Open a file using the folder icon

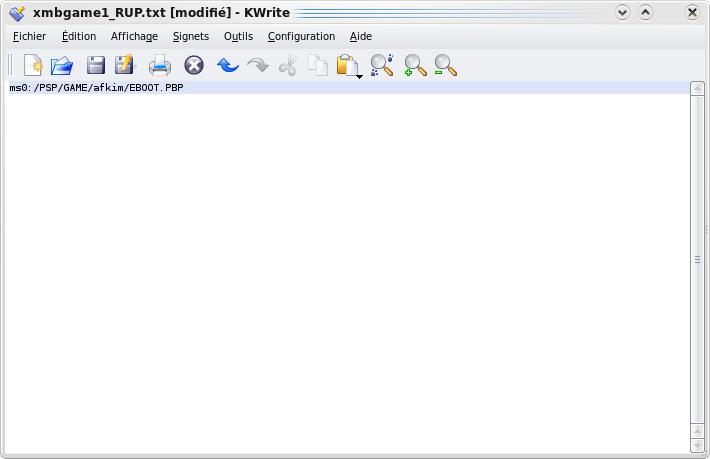click(62, 66)
